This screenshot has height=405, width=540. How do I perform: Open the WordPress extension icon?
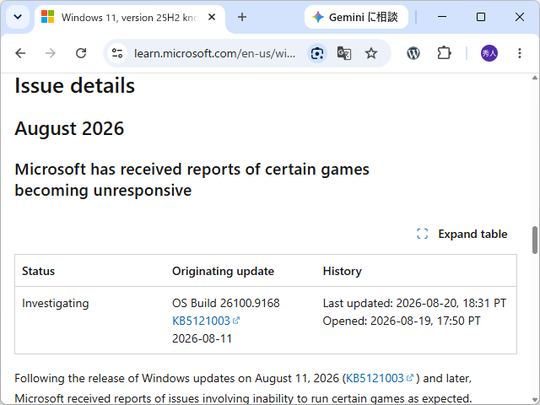[413, 53]
